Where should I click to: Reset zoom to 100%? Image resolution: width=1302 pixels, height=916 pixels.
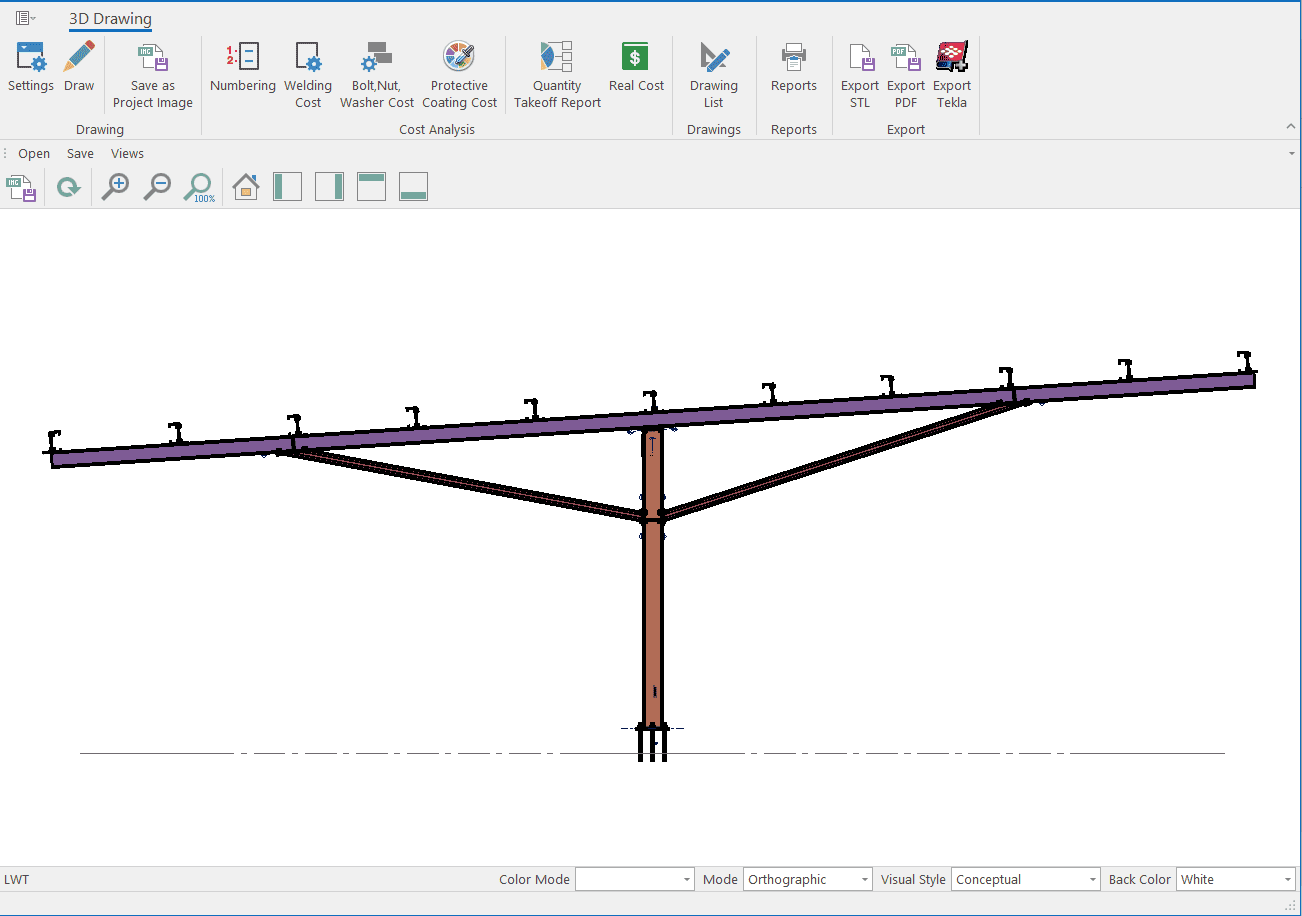[x=199, y=187]
